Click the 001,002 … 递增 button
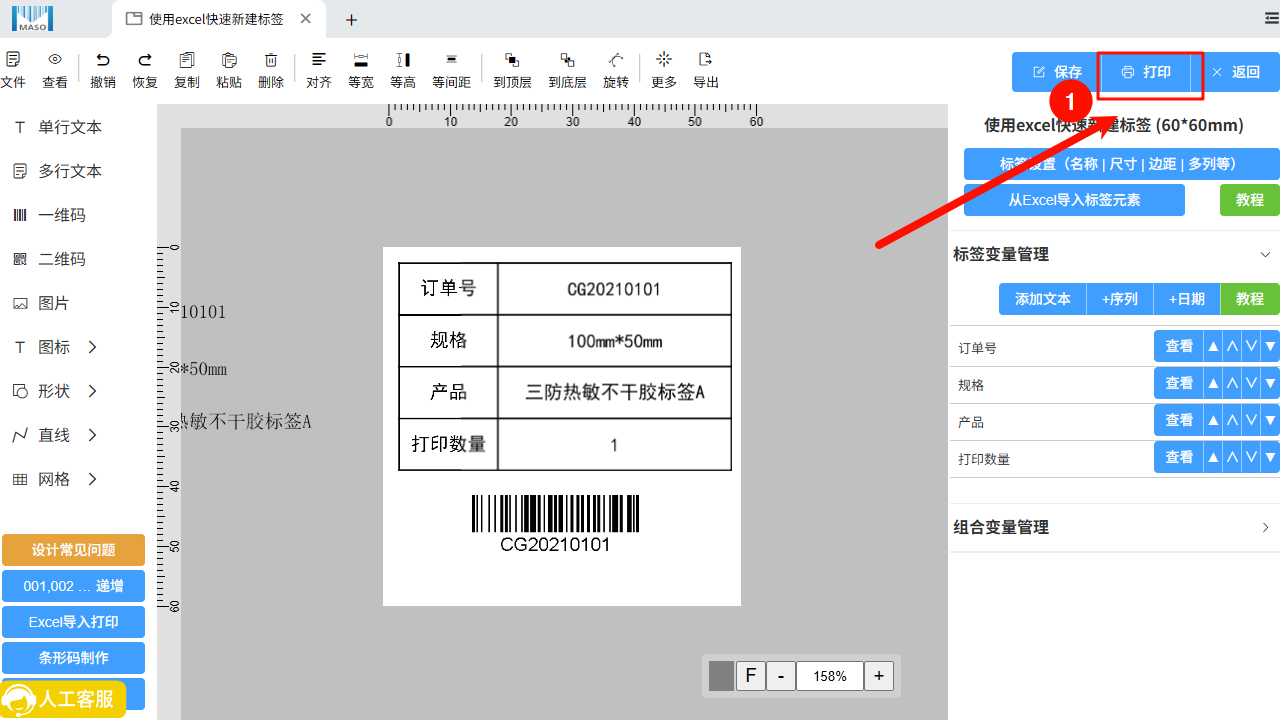Image resolution: width=1280 pixels, height=720 pixels. 73,586
